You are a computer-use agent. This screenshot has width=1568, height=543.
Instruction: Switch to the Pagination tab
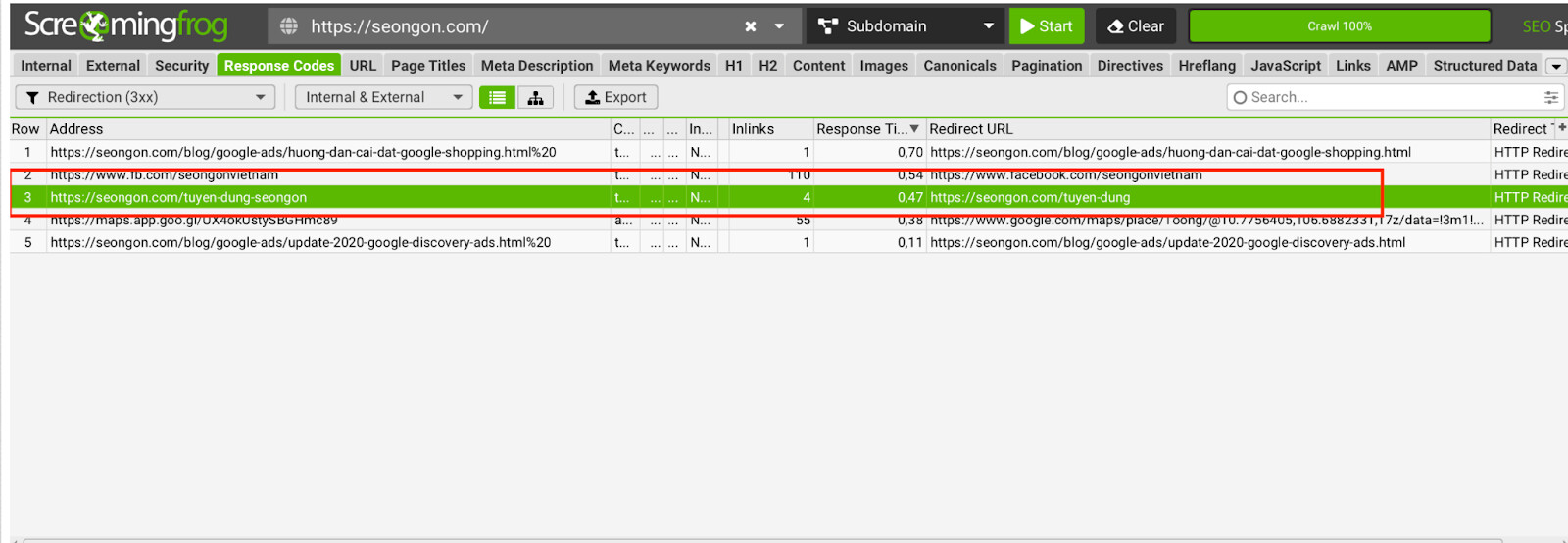coord(1047,66)
